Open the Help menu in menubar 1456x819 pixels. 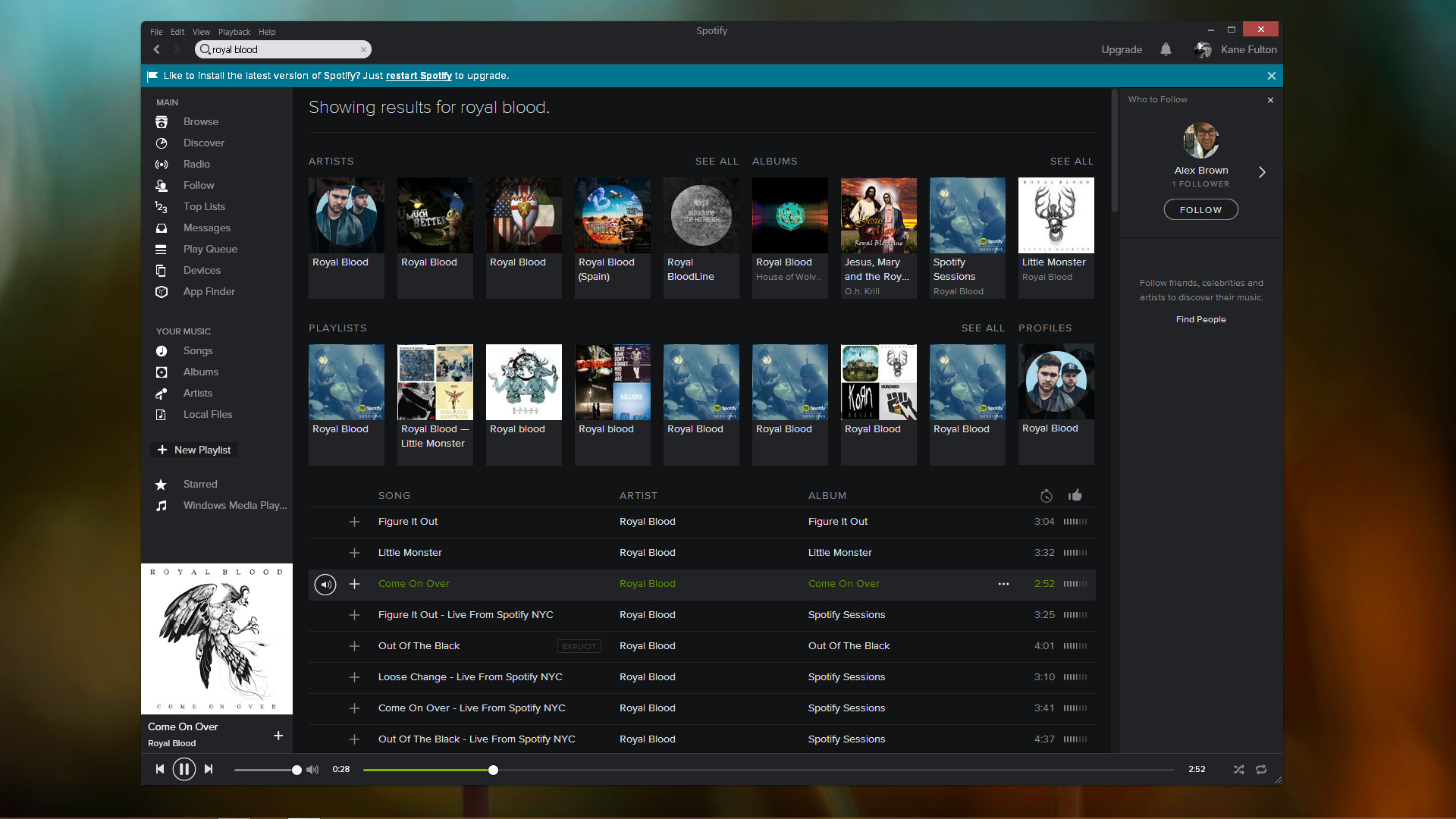(266, 31)
